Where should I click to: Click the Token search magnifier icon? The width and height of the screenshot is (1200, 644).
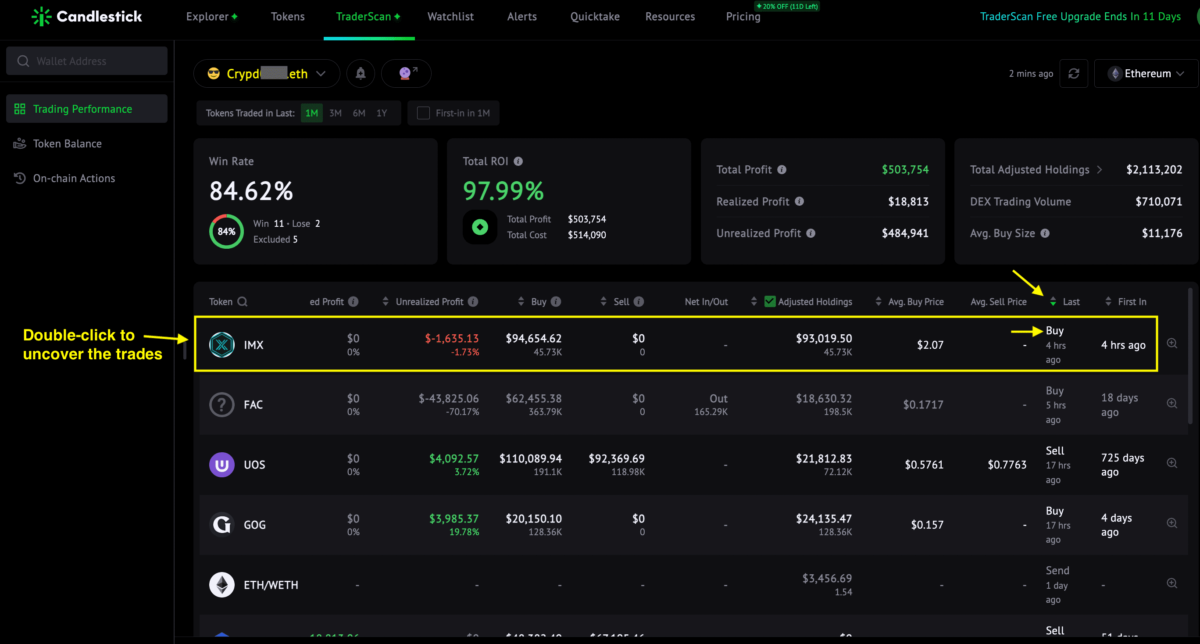(x=242, y=302)
